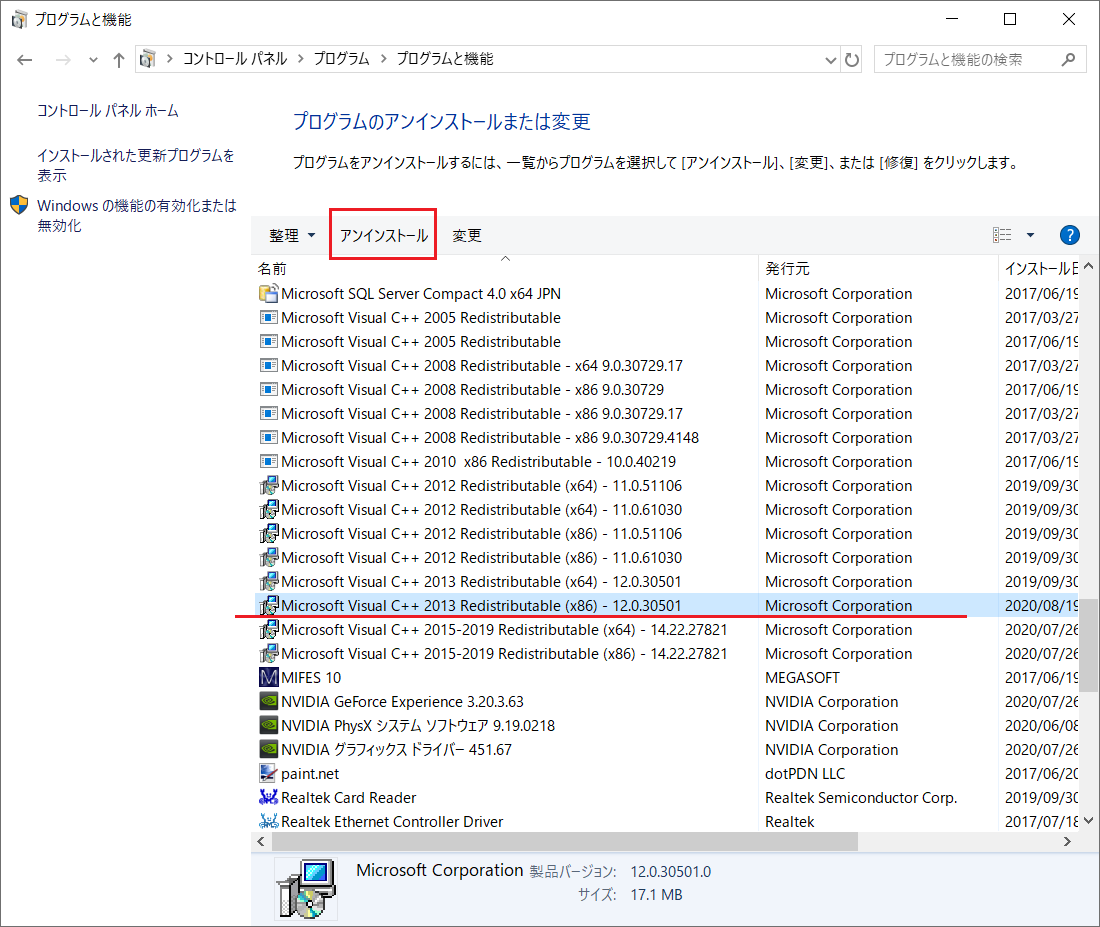This screenshot has width=1100, height=927.
Task: Click コントロール パネル breadcrumb
Action: [x=235, y=59]
